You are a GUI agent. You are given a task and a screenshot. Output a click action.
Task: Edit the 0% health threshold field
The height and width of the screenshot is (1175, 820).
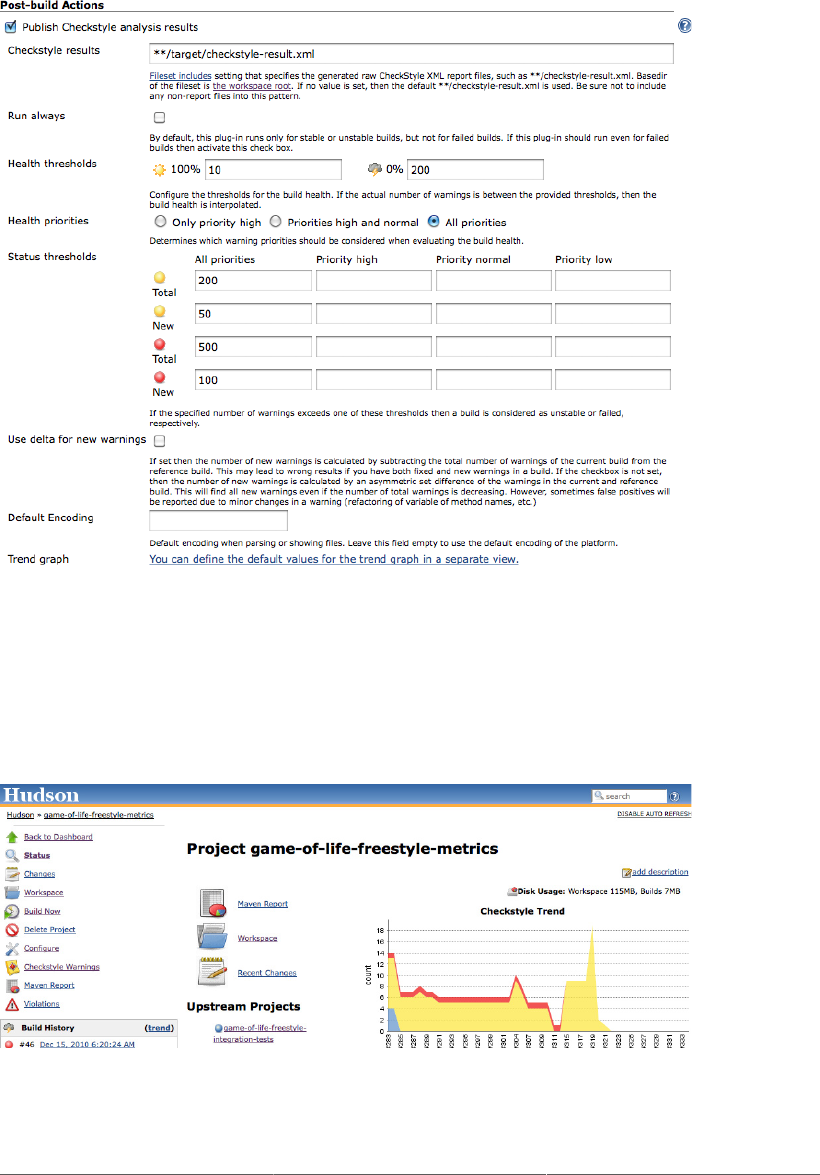(x=475, y=169)
